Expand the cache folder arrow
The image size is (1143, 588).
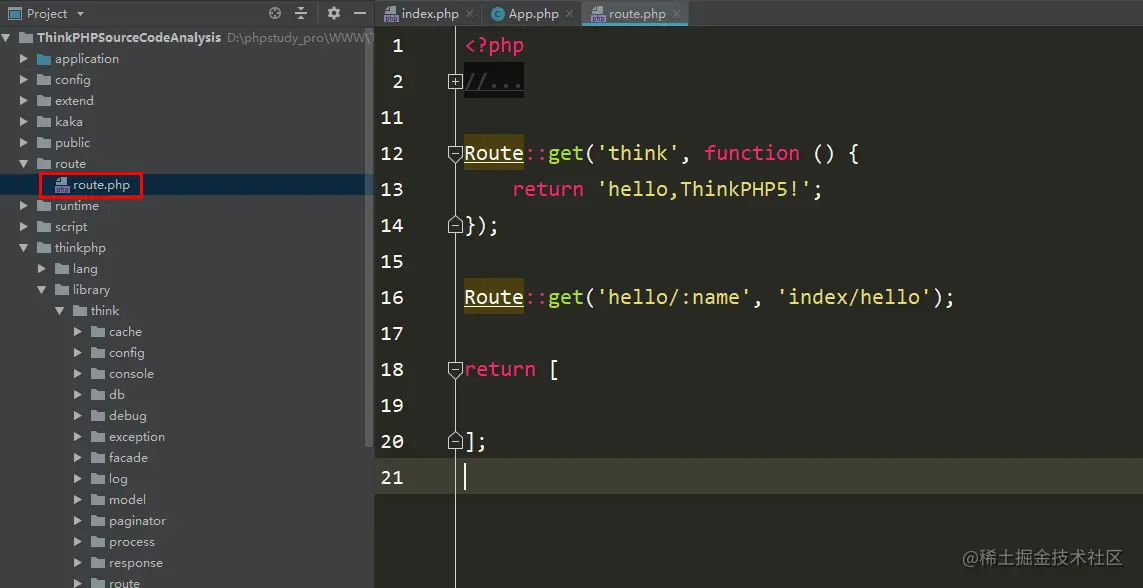click(x=78, y=332)
